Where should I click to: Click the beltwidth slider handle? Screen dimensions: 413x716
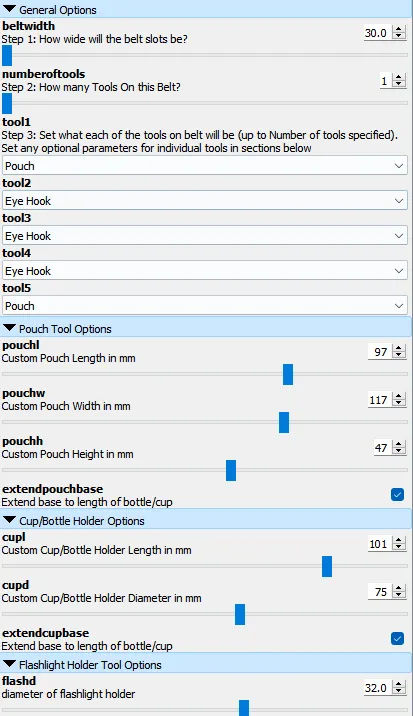pos(7,56)
